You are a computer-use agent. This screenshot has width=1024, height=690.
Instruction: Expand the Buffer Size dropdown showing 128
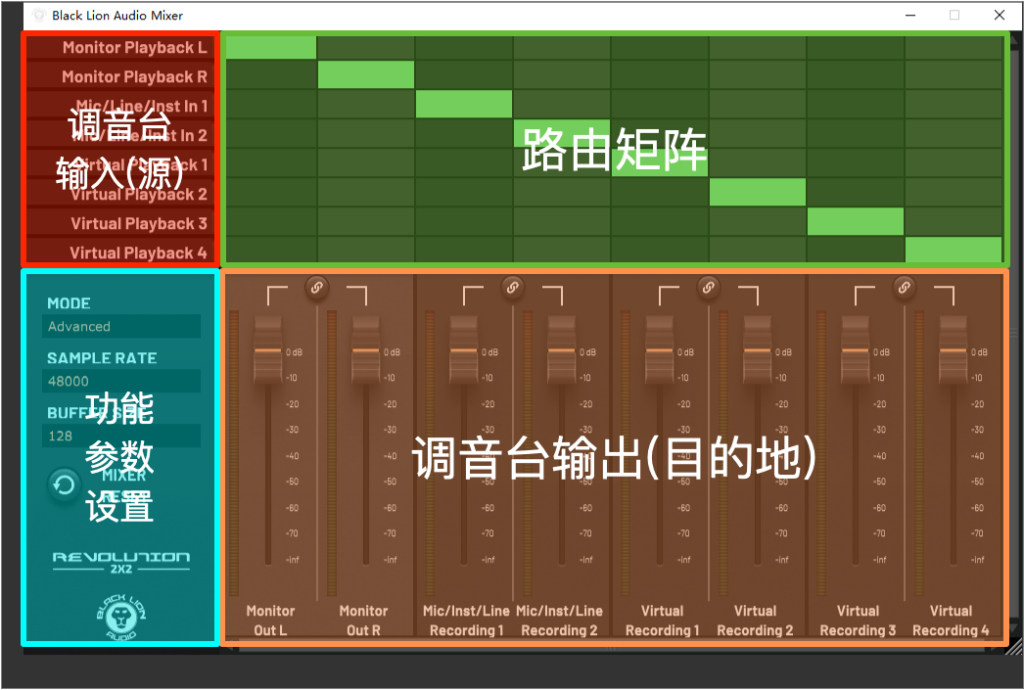[x=122, y=435]
